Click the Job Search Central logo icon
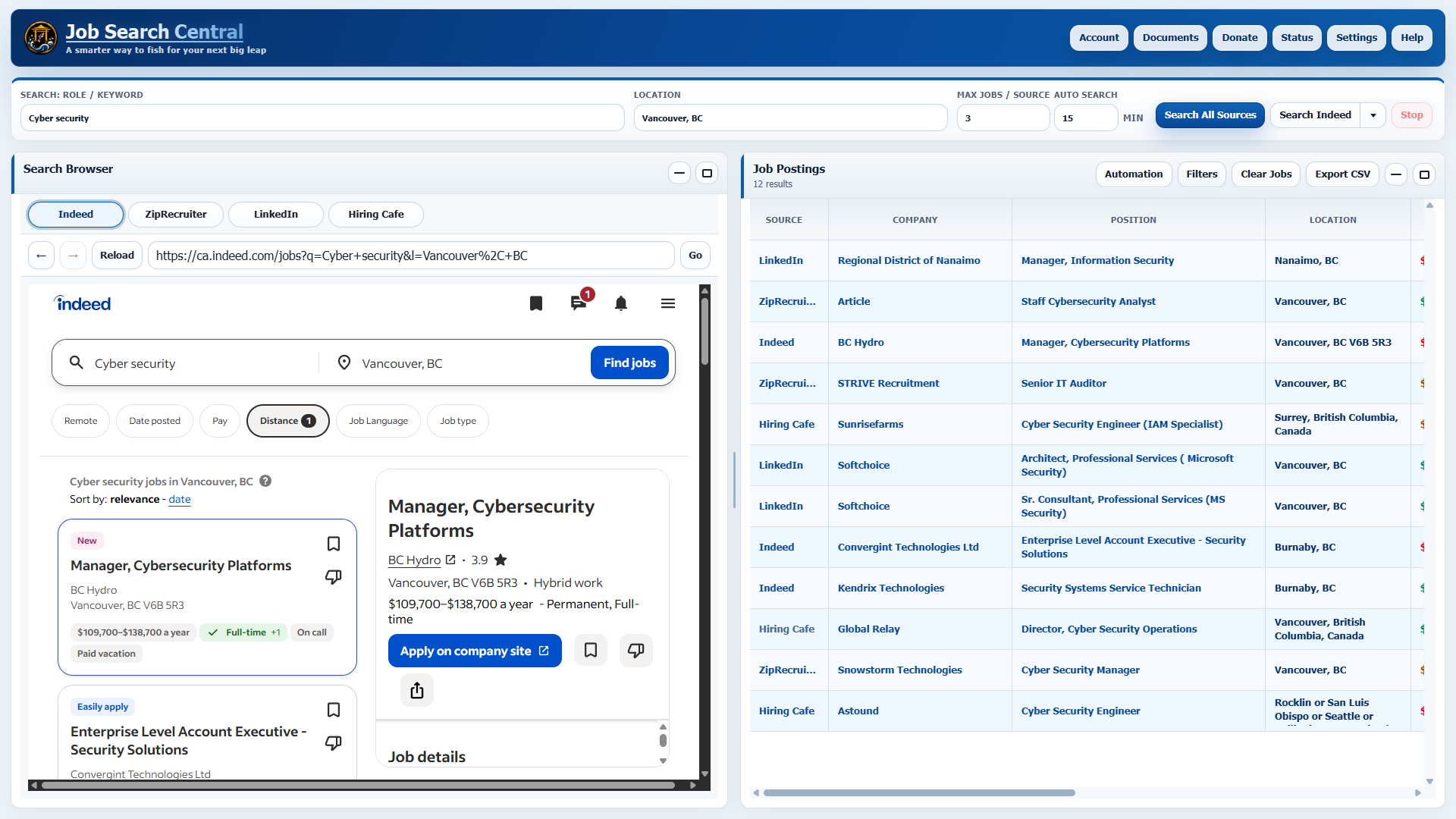 pos(41,37)
